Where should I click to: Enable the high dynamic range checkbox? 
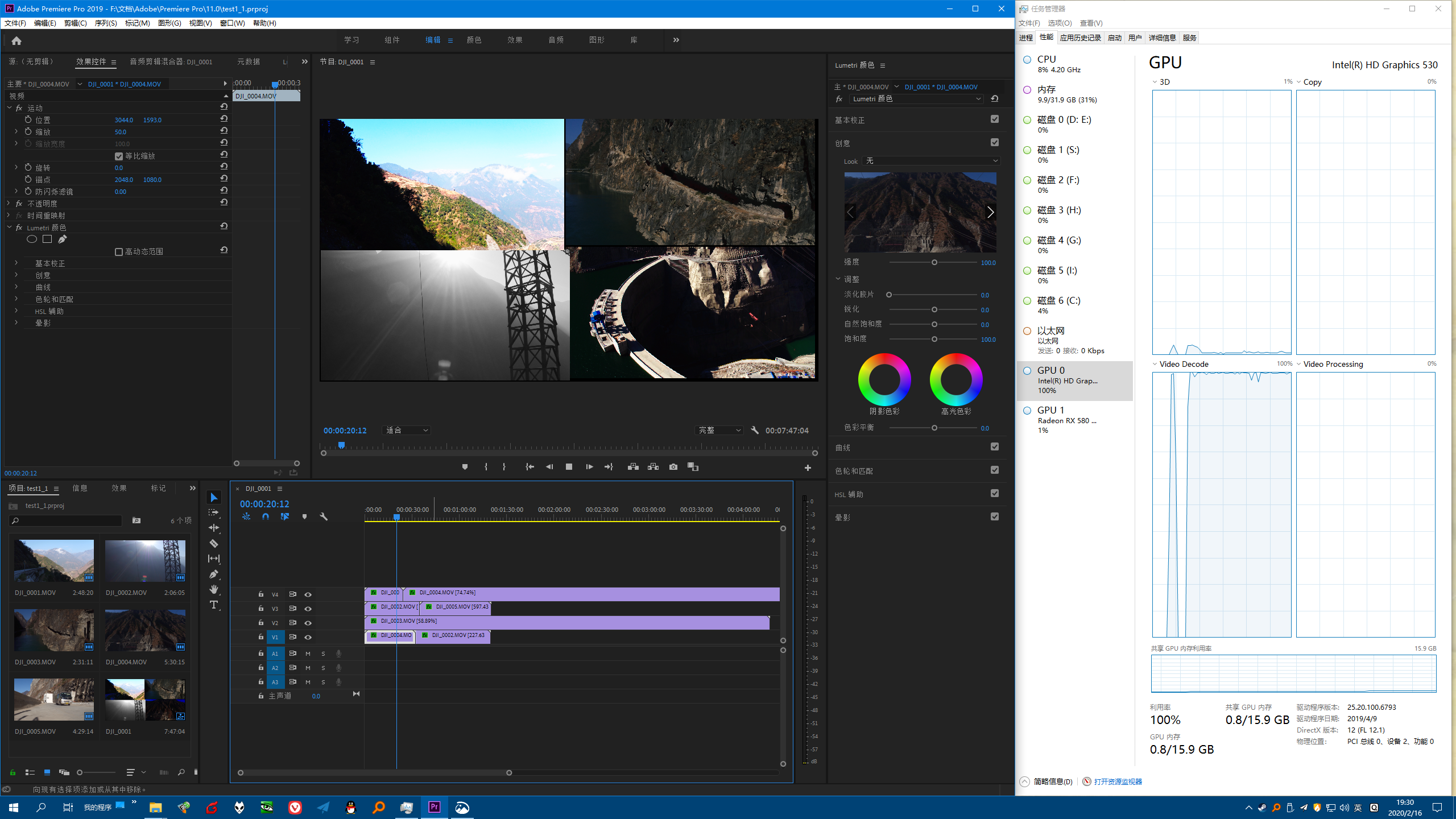(x=119, y=251)
